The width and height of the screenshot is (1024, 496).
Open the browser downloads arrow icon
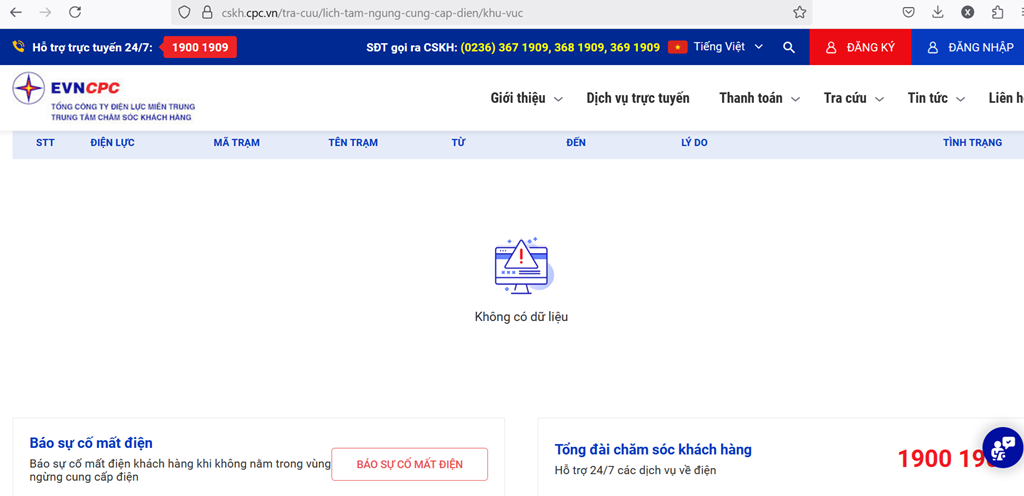tap(938, 12)
